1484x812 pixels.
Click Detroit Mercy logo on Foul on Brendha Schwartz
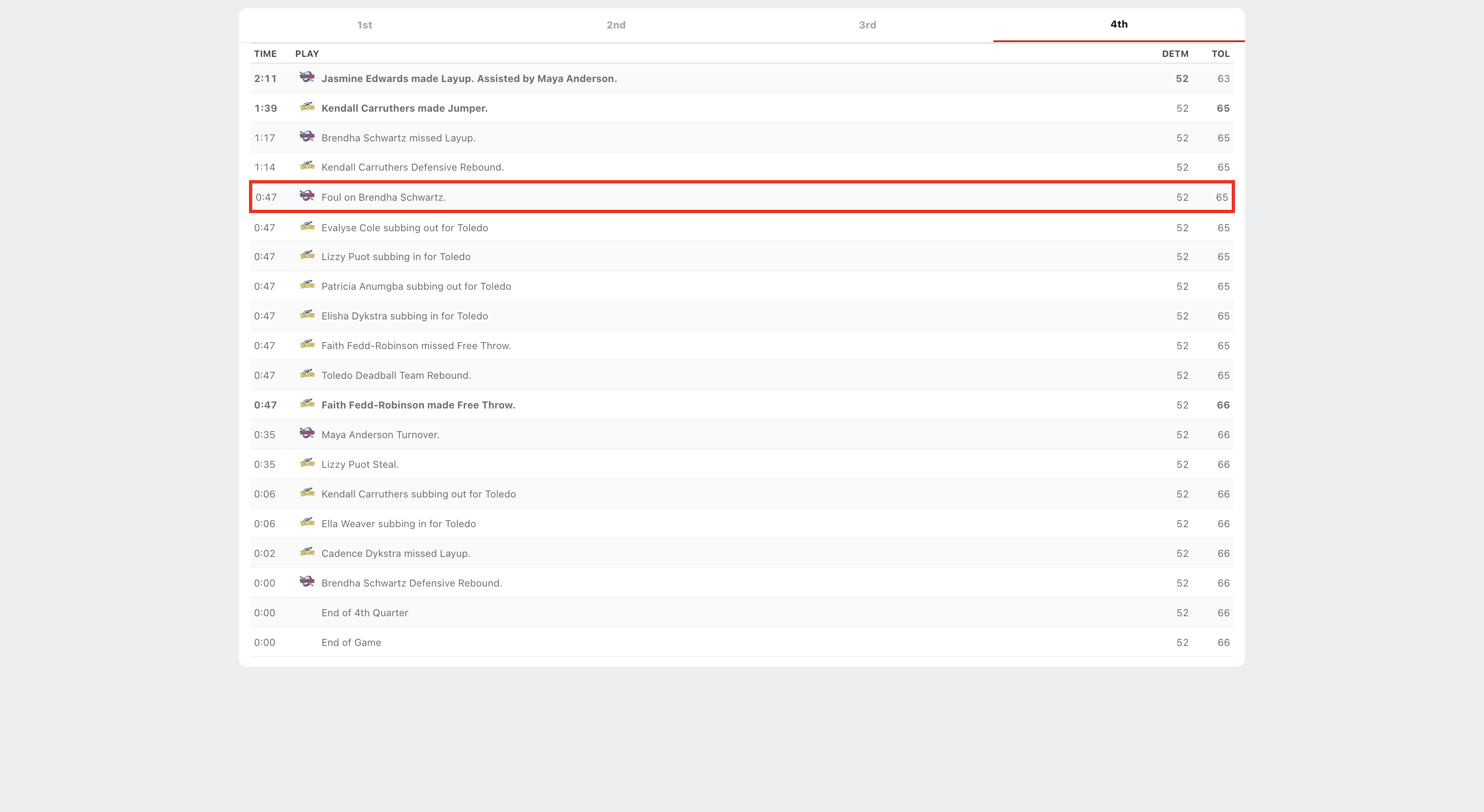[306, 196]
